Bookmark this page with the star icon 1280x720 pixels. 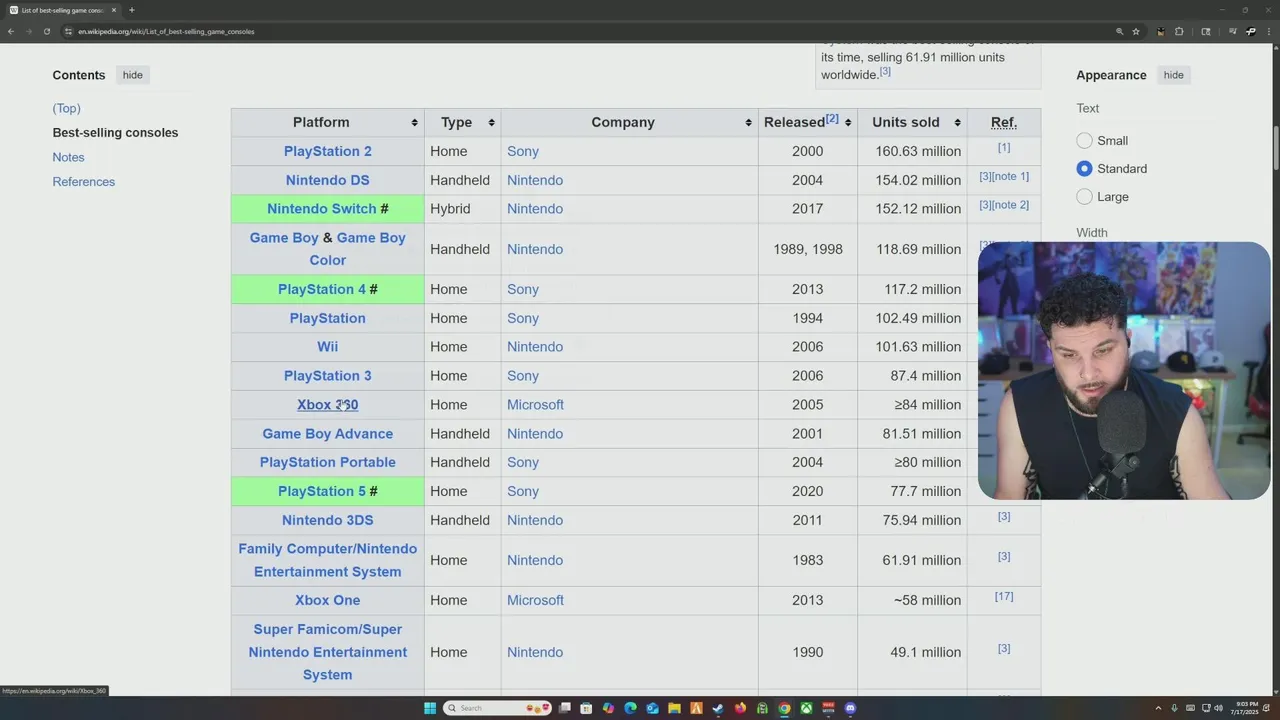1136,31
